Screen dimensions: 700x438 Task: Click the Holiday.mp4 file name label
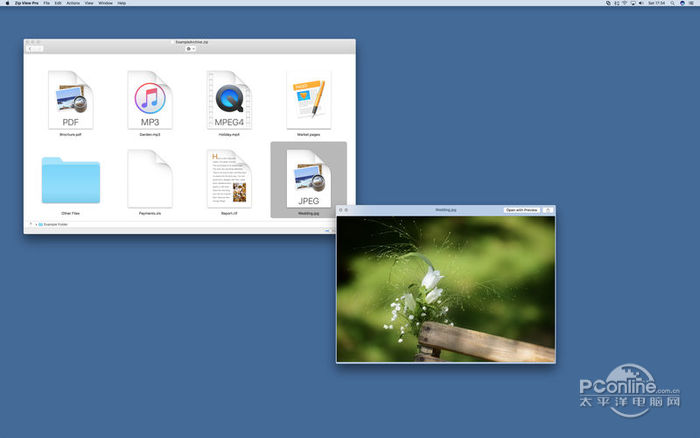coord(229,134)
